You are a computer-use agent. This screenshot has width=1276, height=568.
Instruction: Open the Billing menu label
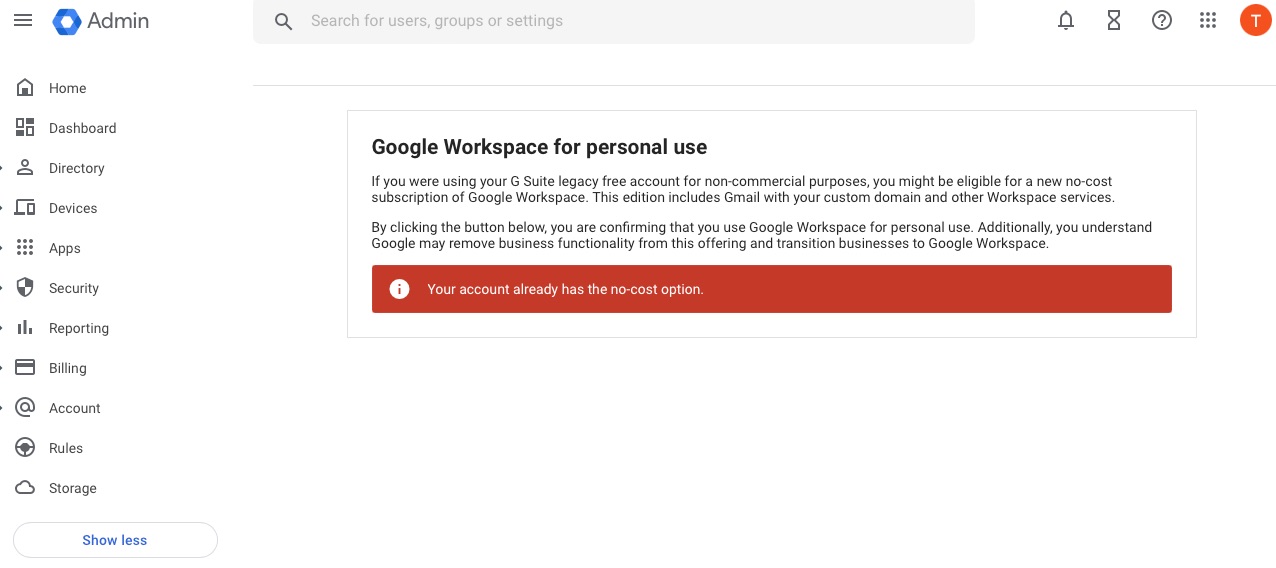pos(68,368)
